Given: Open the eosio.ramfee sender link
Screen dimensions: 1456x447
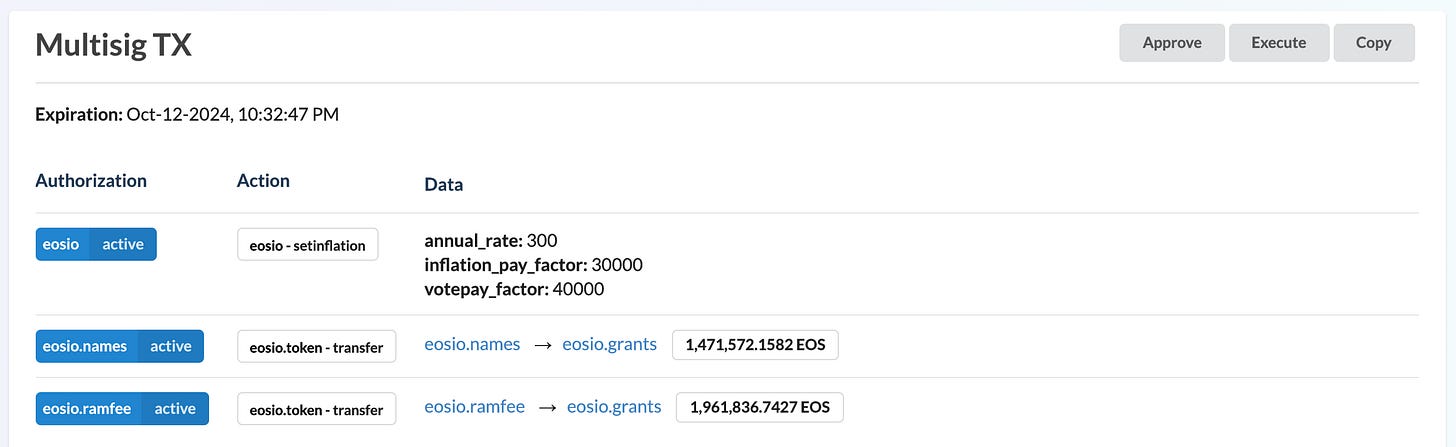Looking at the screenshot, I should [475, 406].
